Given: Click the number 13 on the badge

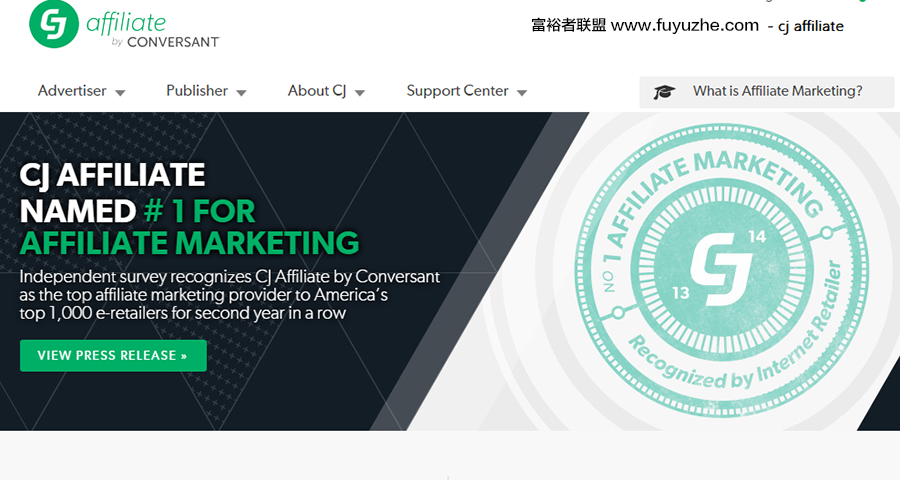Looking at the screenshot, I should click(x=680, y=293).
